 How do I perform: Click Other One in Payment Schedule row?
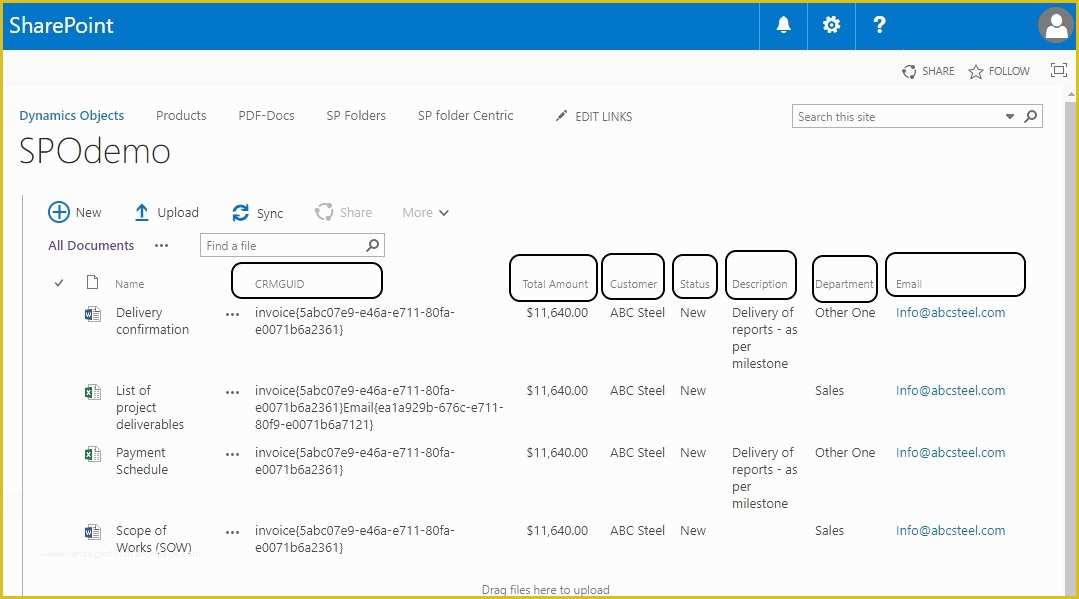pos(845,452)
